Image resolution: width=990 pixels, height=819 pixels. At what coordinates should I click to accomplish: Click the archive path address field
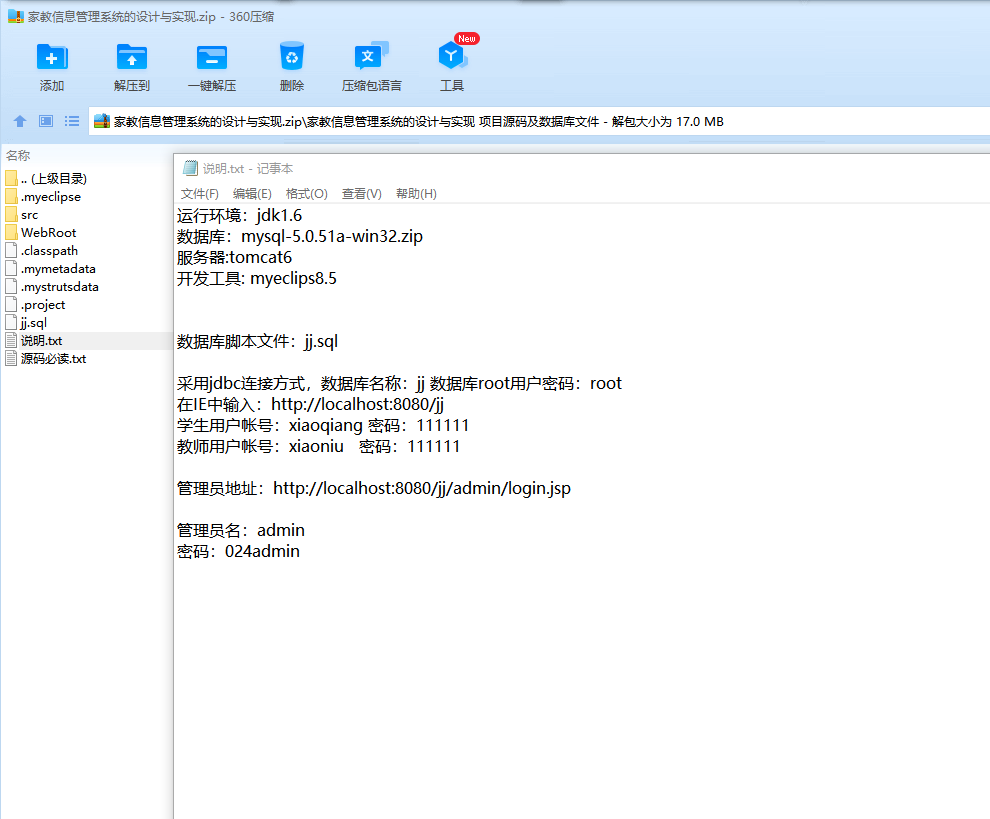(539, 121)
